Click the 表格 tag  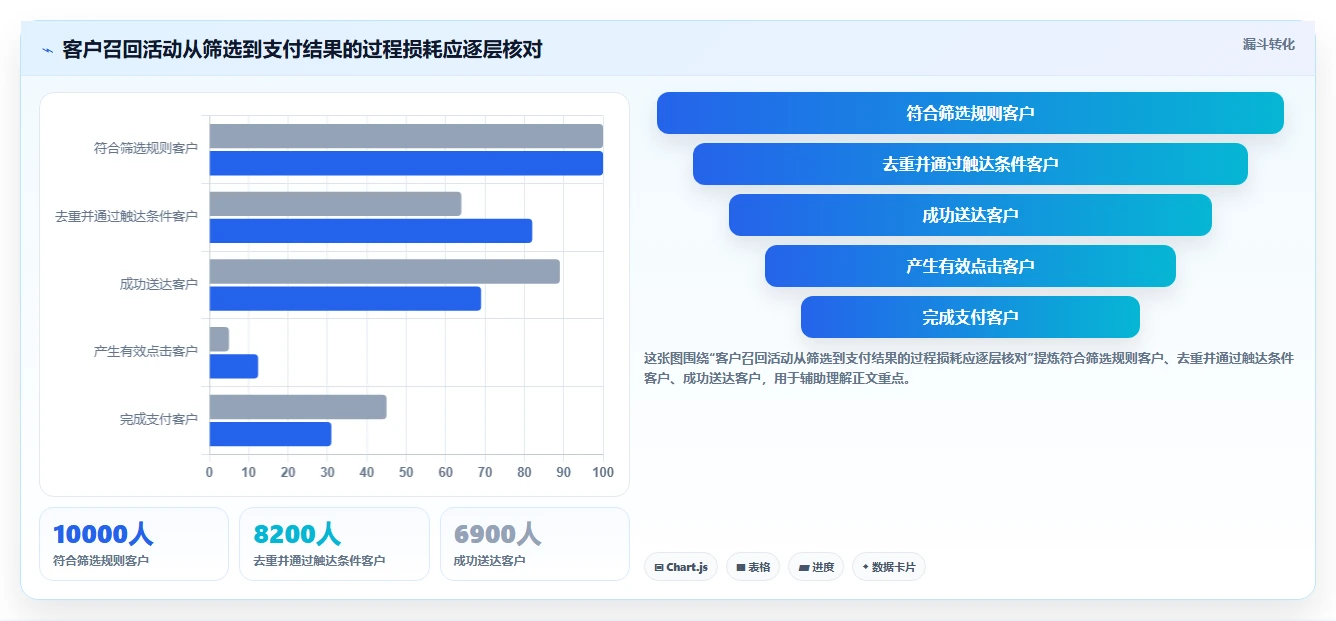pyautogui.click(x=753, y=567)
